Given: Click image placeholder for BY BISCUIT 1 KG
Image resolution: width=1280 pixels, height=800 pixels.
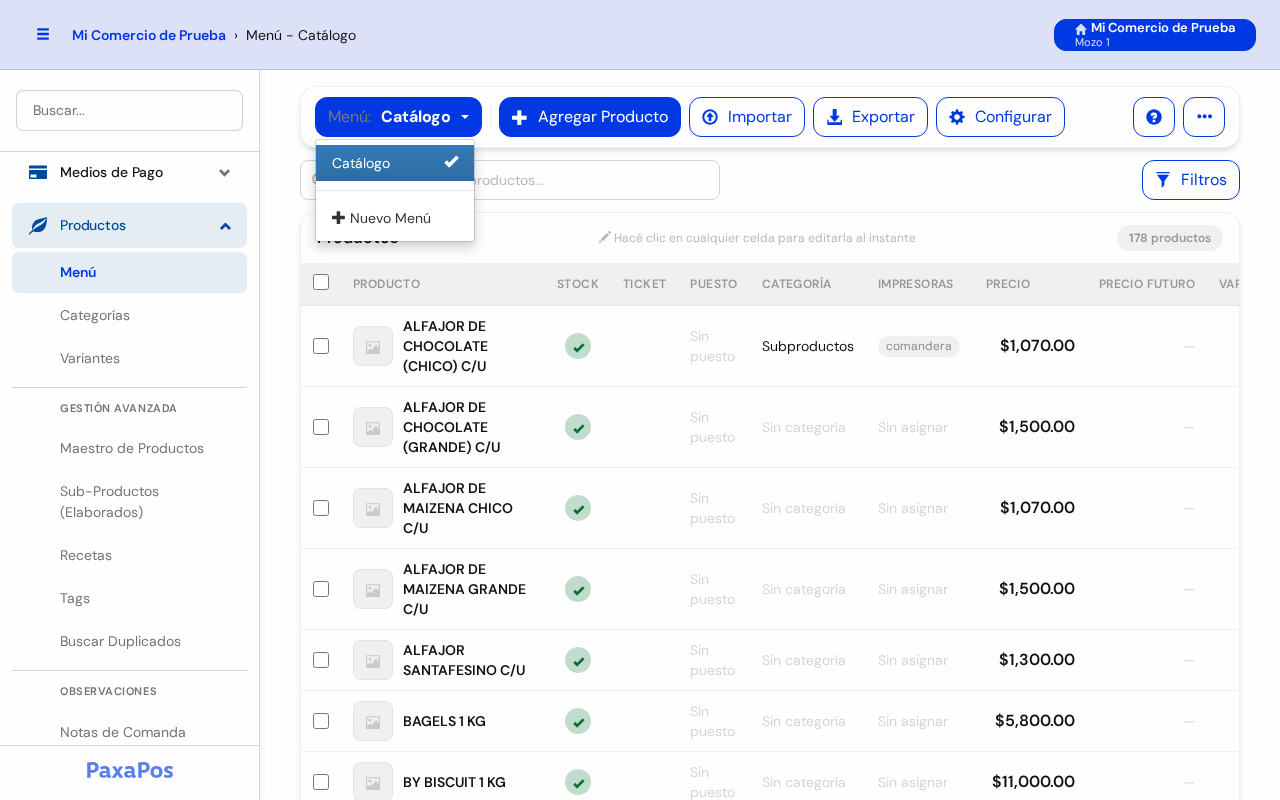Looking at the screenshot, I should pyautogui.click(x=373, y=782).
